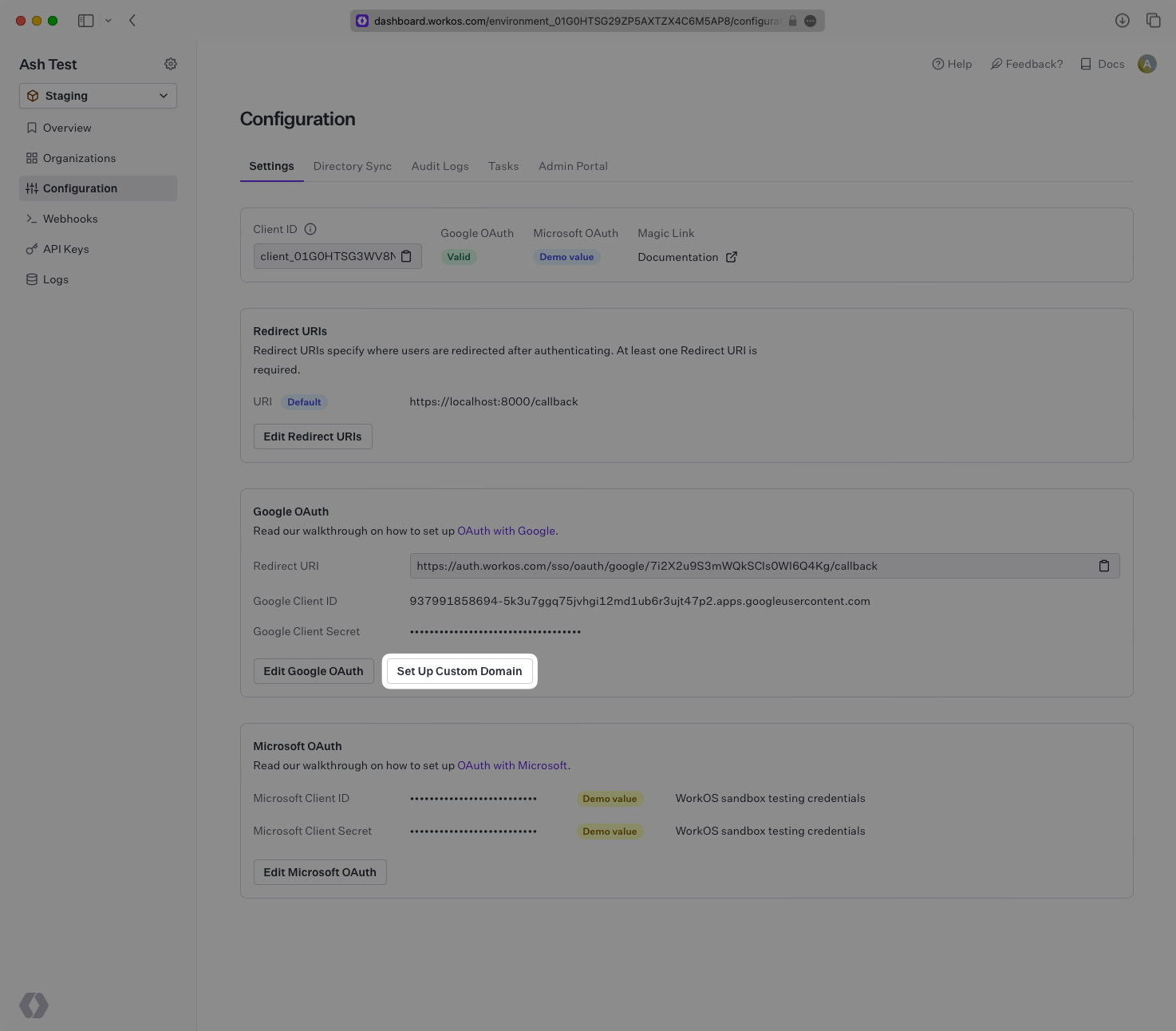
Task: Open the Webhooks section in the sidebar
Action: pos(70,219)
